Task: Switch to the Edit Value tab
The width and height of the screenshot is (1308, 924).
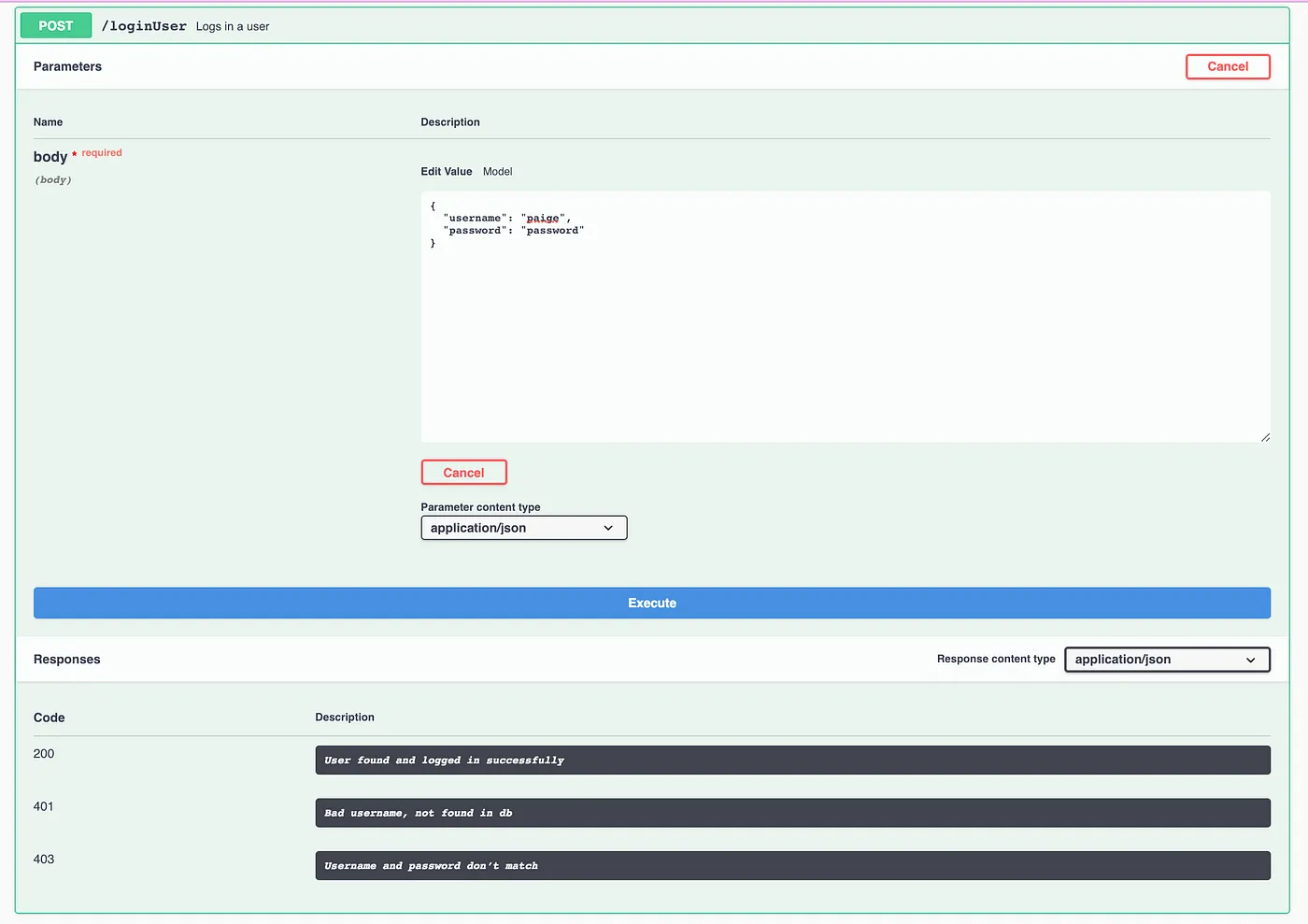Action: click(x=447, y=171)
